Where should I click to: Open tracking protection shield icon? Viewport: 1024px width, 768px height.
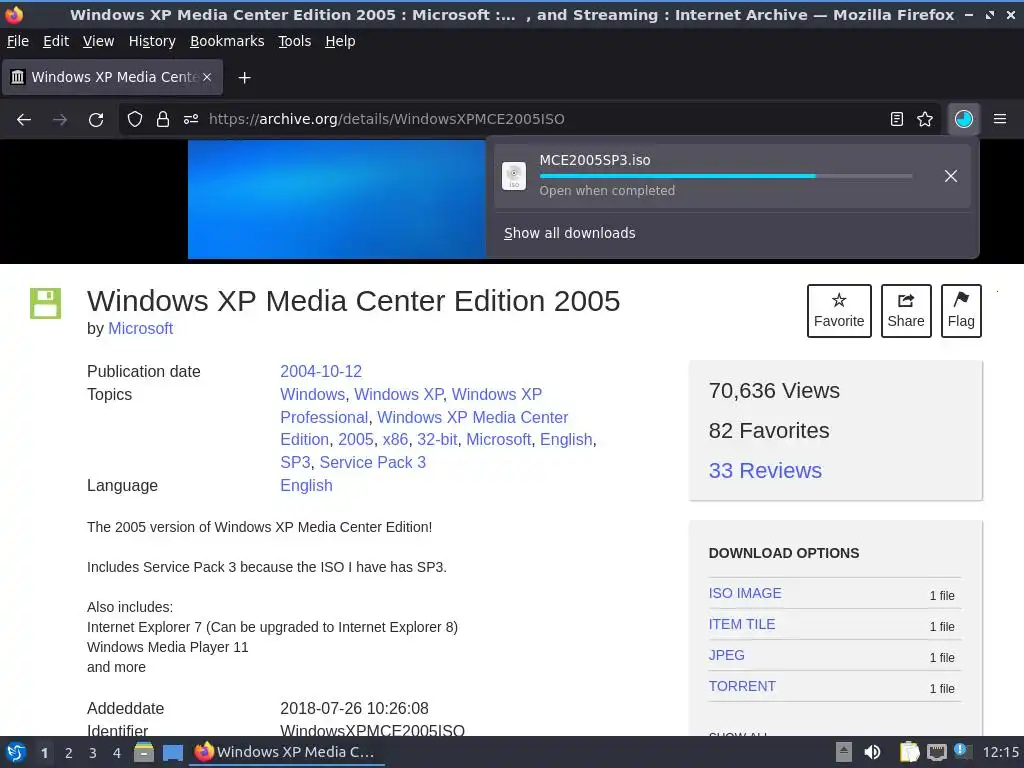click(135, 119)
